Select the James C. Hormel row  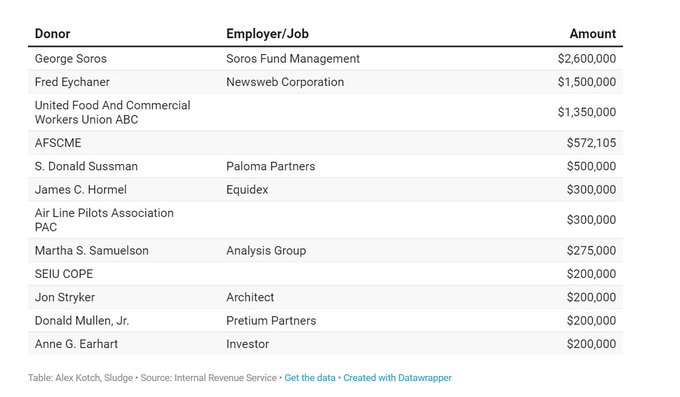click(325, 190)
